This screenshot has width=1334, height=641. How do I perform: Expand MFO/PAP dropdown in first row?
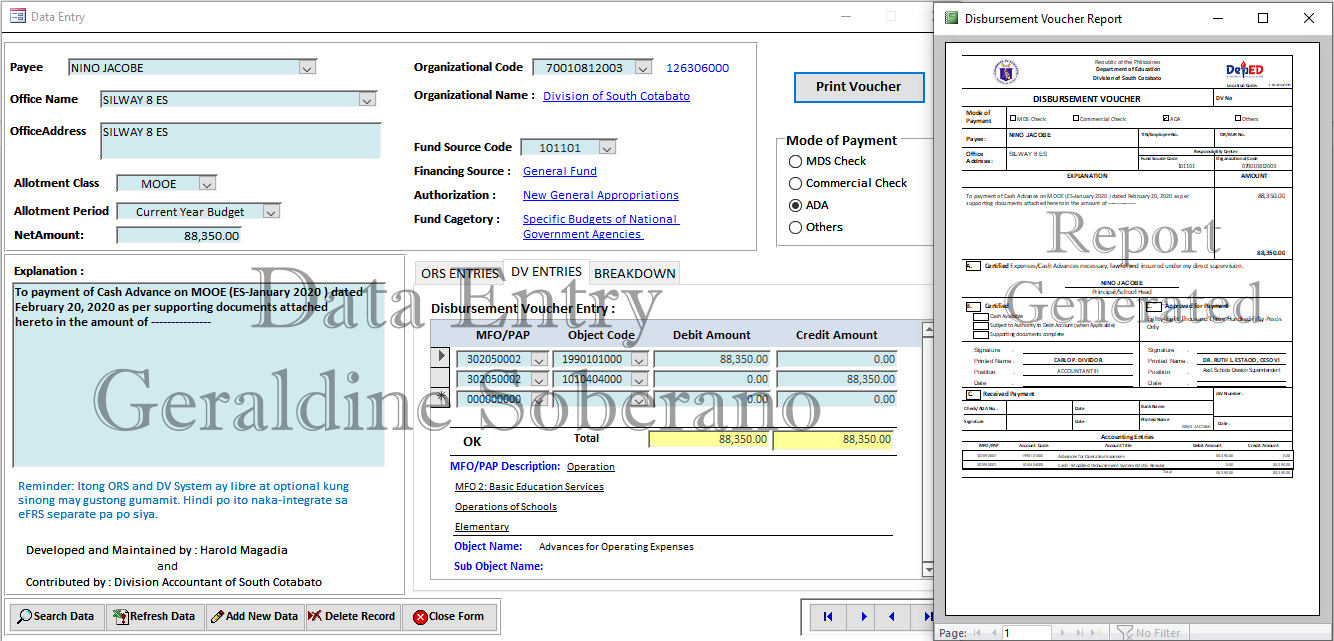[x=539, y=359]
